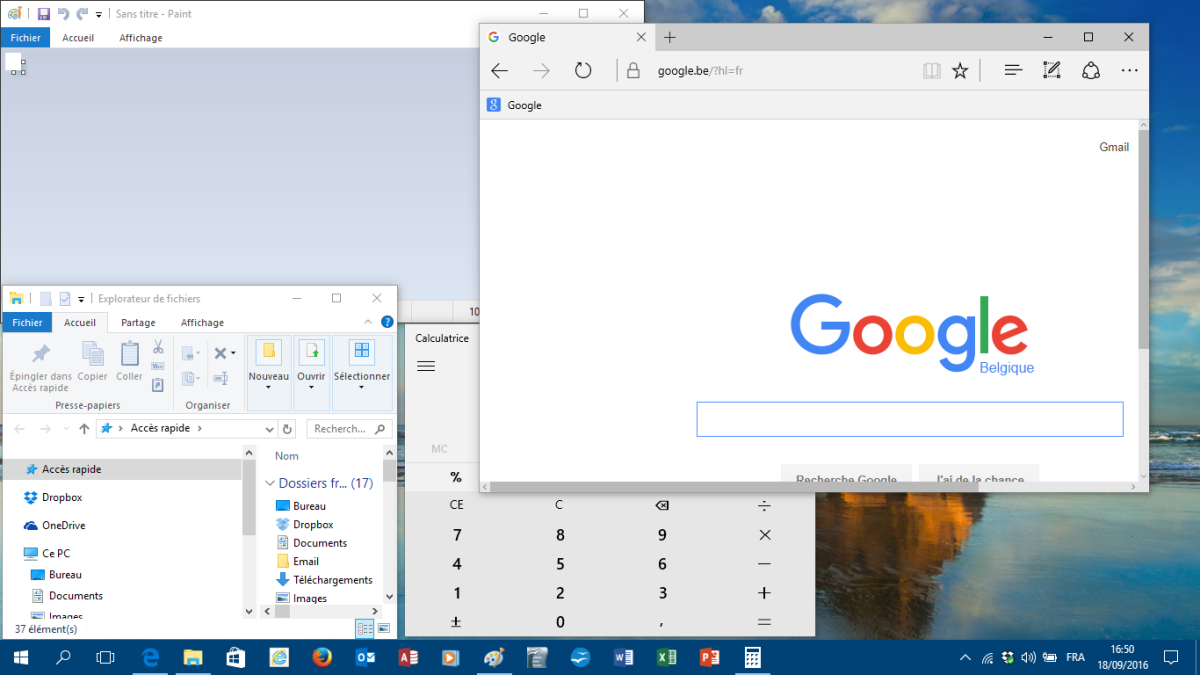This screenshot has height=675, width=1200.
Task: Open the Windows Start menu
Action: (x=20, y=657)
